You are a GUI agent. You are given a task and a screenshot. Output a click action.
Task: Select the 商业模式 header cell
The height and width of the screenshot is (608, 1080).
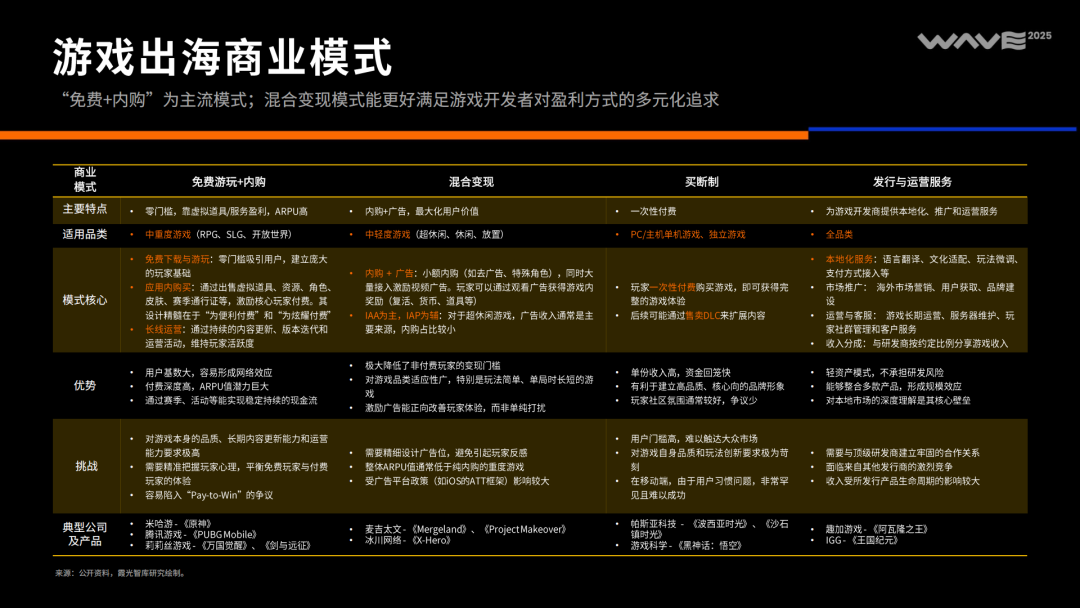pyautogui.click(x=84, y=181)
